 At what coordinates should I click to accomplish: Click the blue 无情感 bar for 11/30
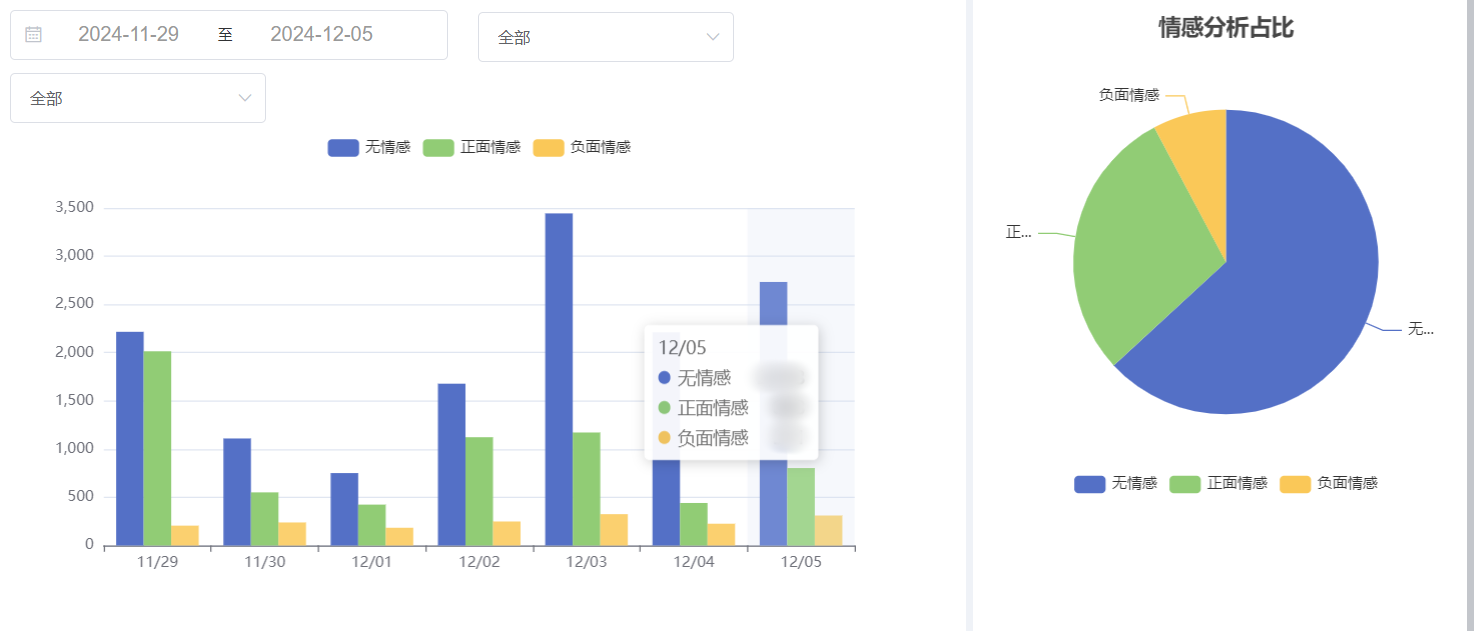click(x=237, y=492)
